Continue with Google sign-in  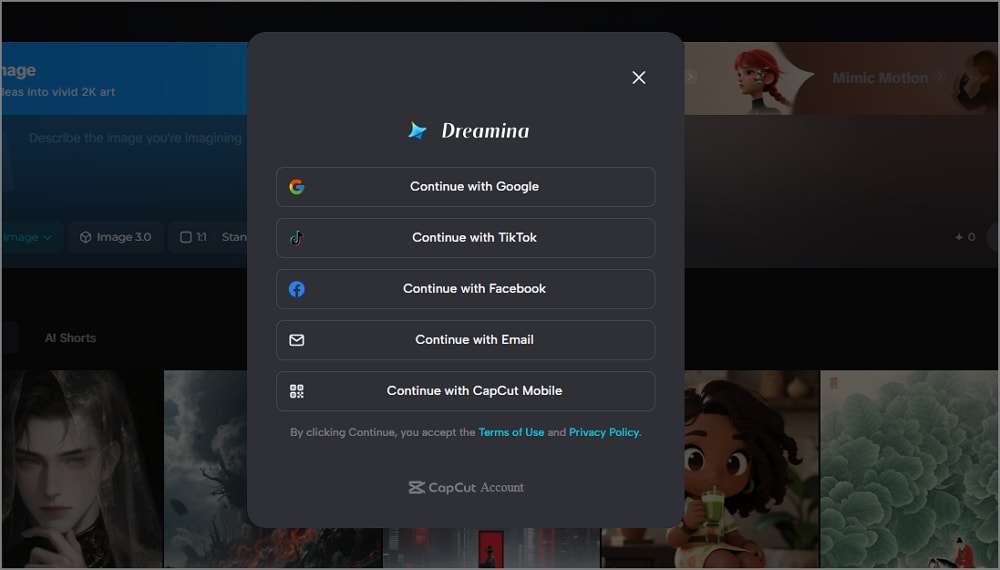click(466, 187)
